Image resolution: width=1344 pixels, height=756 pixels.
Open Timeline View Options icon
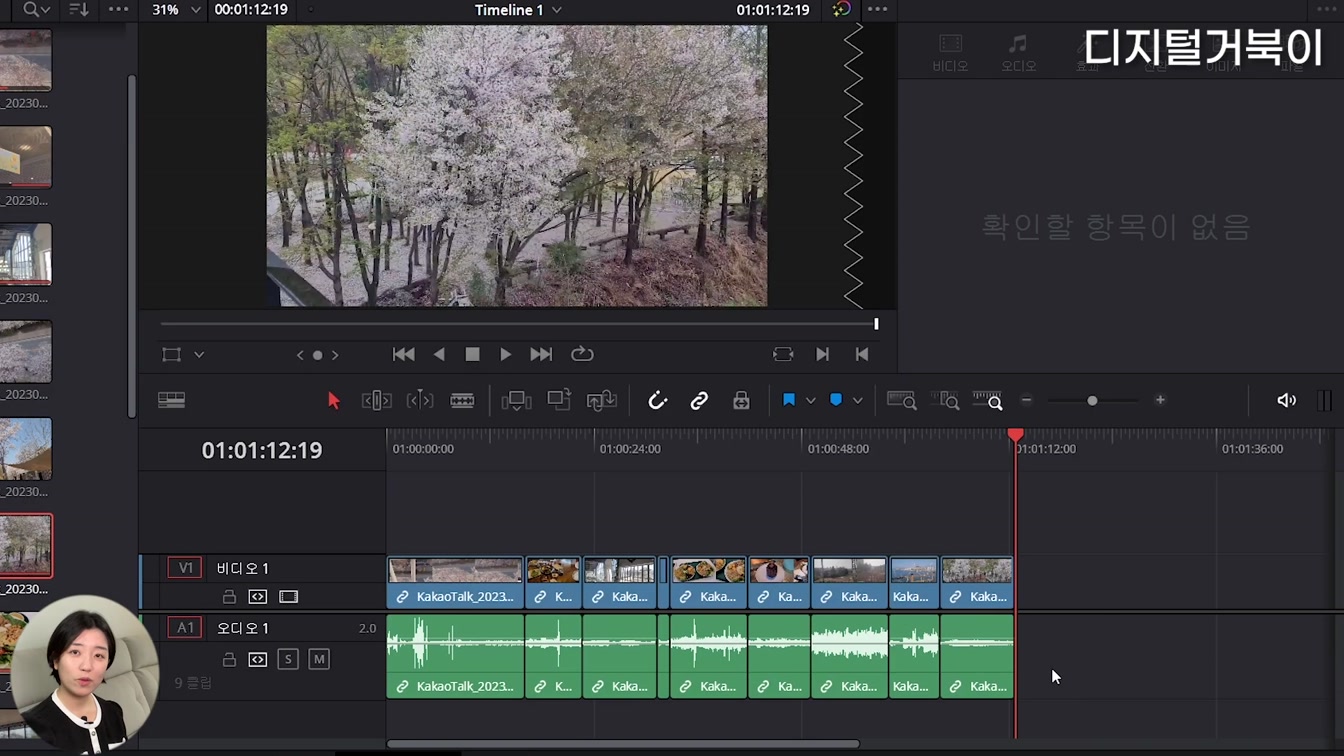[x=171, y=400]
